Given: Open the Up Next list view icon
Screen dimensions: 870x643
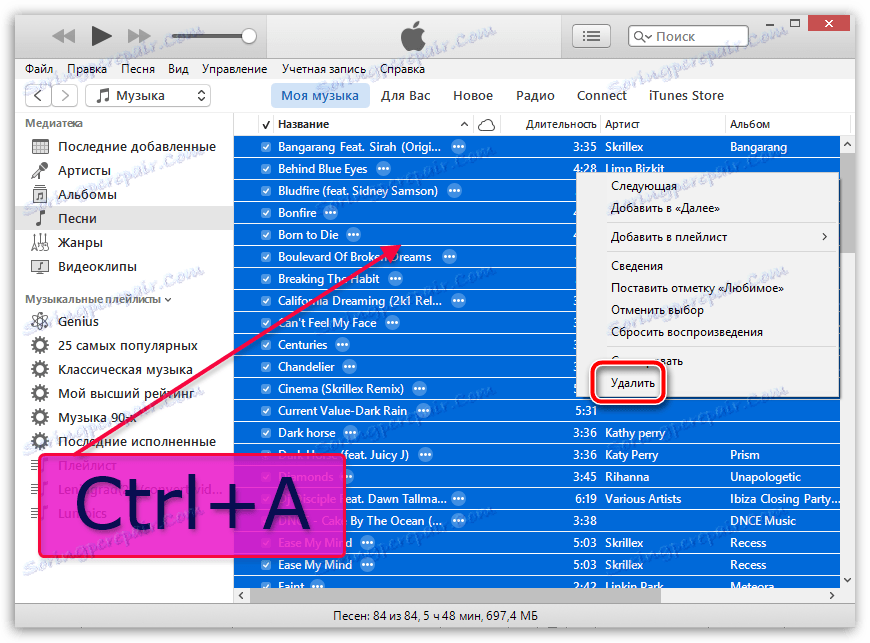Looking at the screenshot, I should pos(591,37).
